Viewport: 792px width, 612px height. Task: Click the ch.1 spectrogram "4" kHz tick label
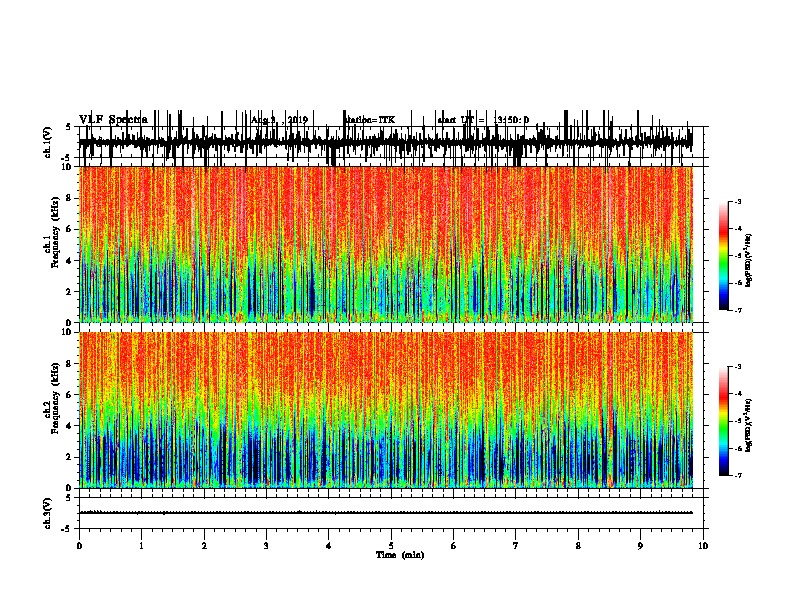69,261
